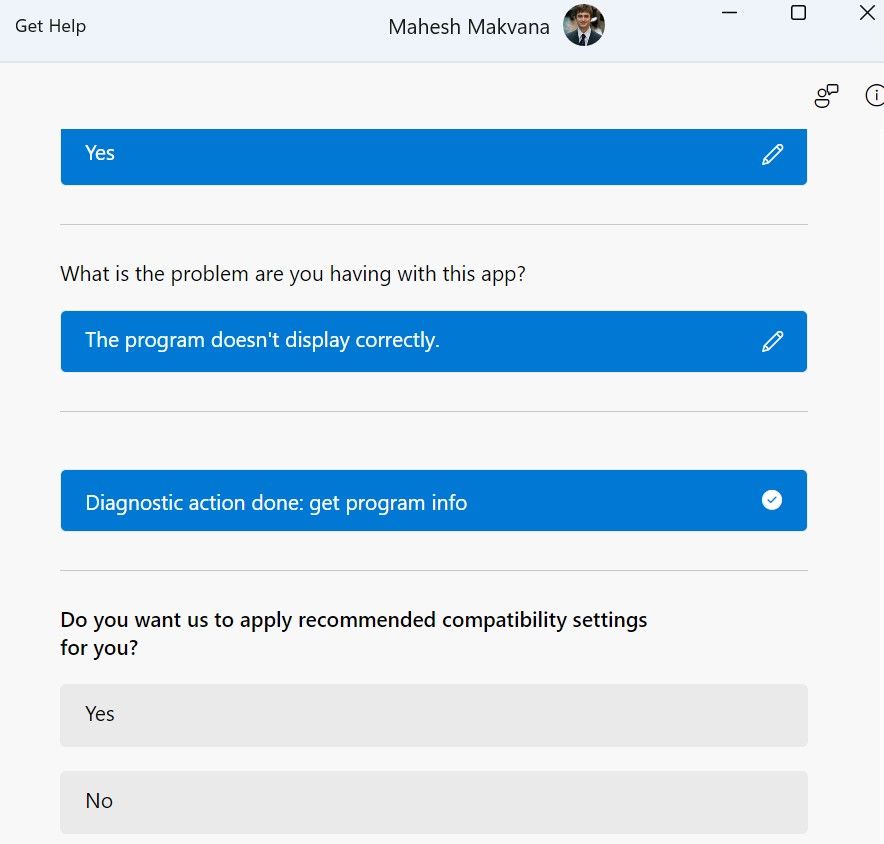Click the pencil icon on the Yes answer
This screenshot has width=884, height=844.
(772, 155)
